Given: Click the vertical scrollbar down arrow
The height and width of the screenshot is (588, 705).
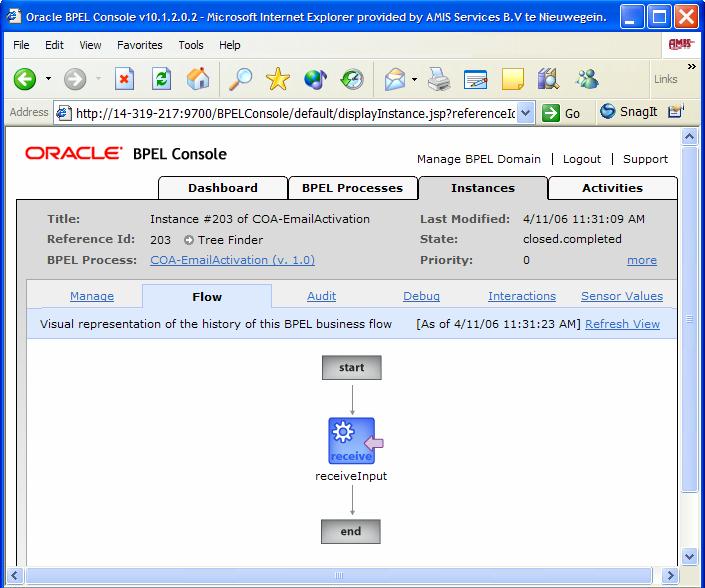Looking at the screenshot, I should tap(689, 555).
